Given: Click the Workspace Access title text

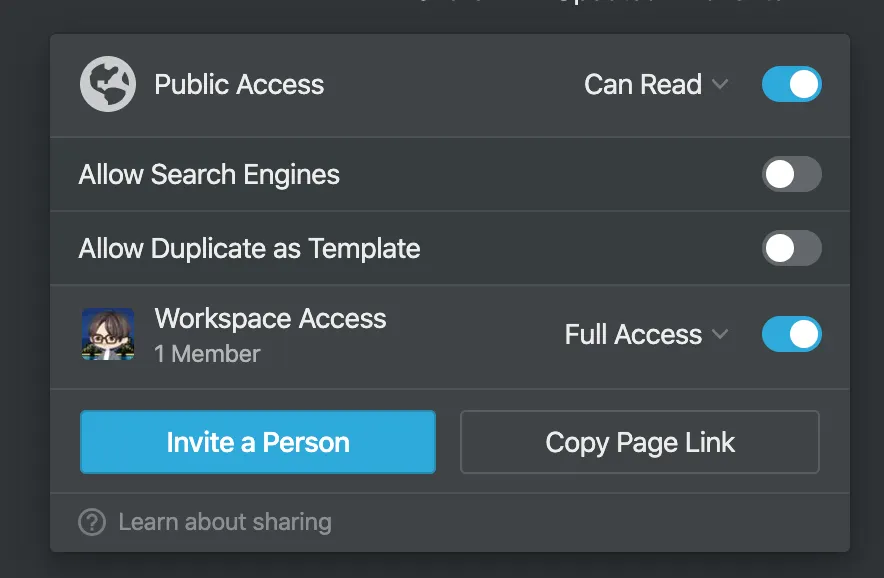Looking at the screenshot, I should 270,319.
